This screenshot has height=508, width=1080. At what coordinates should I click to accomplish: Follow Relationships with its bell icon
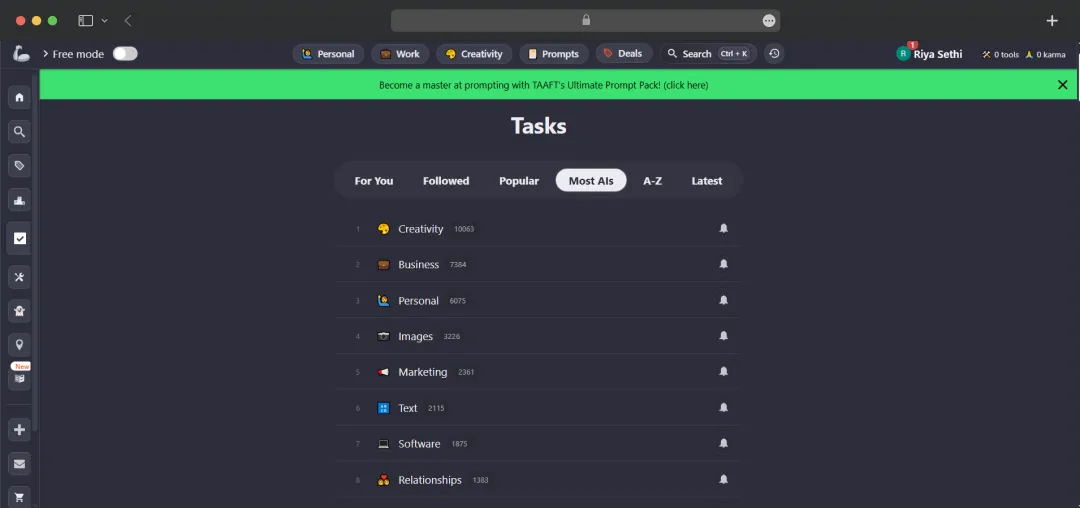point(723,479)
